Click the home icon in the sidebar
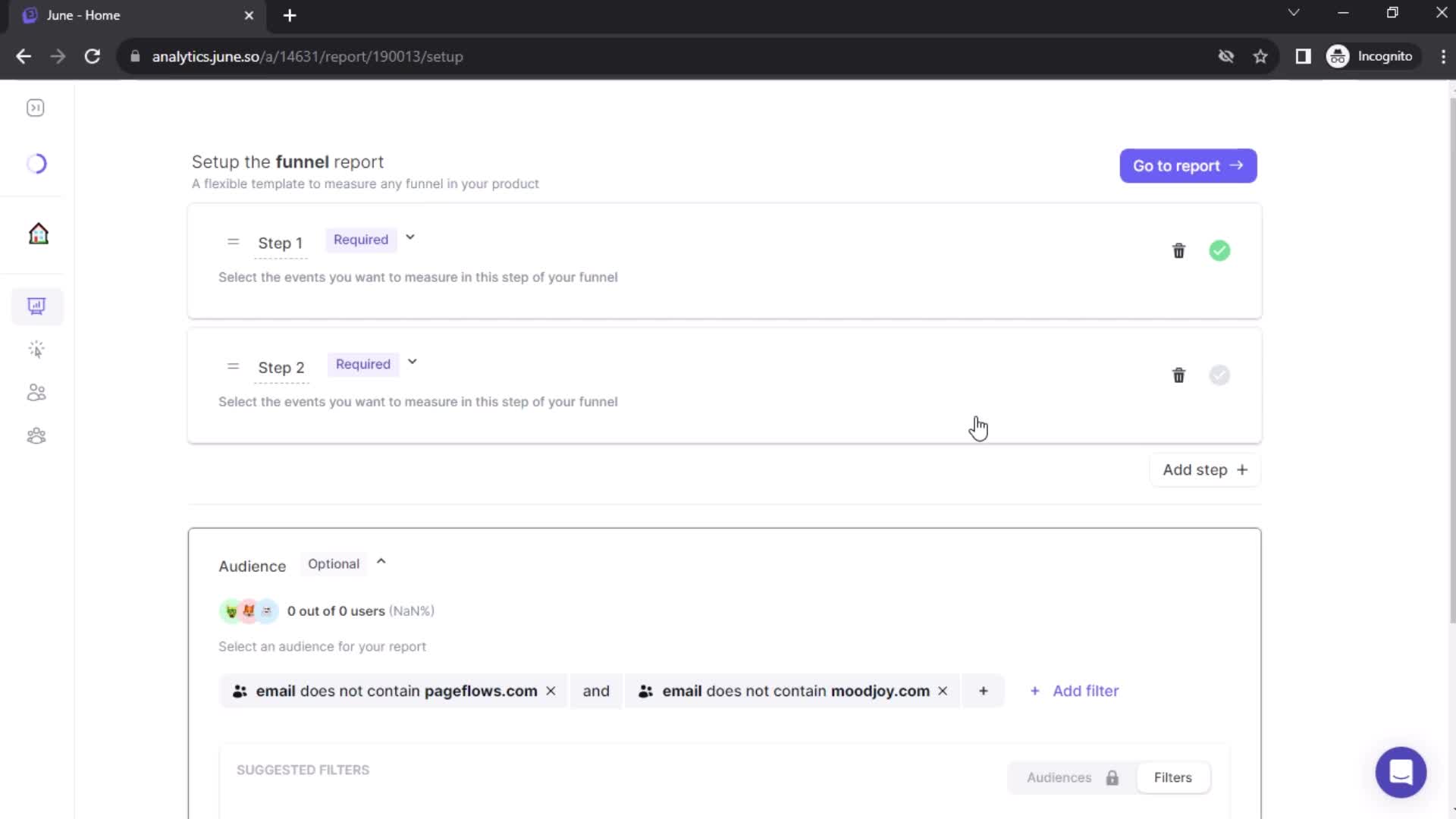 [37, 233]
